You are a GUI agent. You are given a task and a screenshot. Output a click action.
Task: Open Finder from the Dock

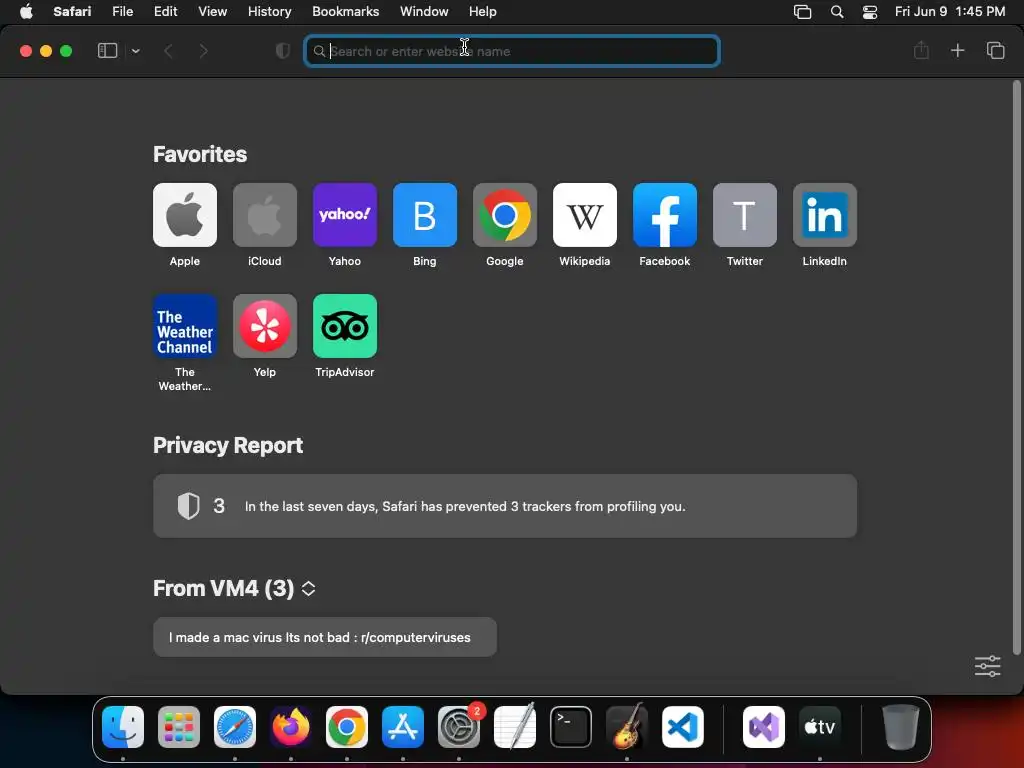click(x=123, y=727)
